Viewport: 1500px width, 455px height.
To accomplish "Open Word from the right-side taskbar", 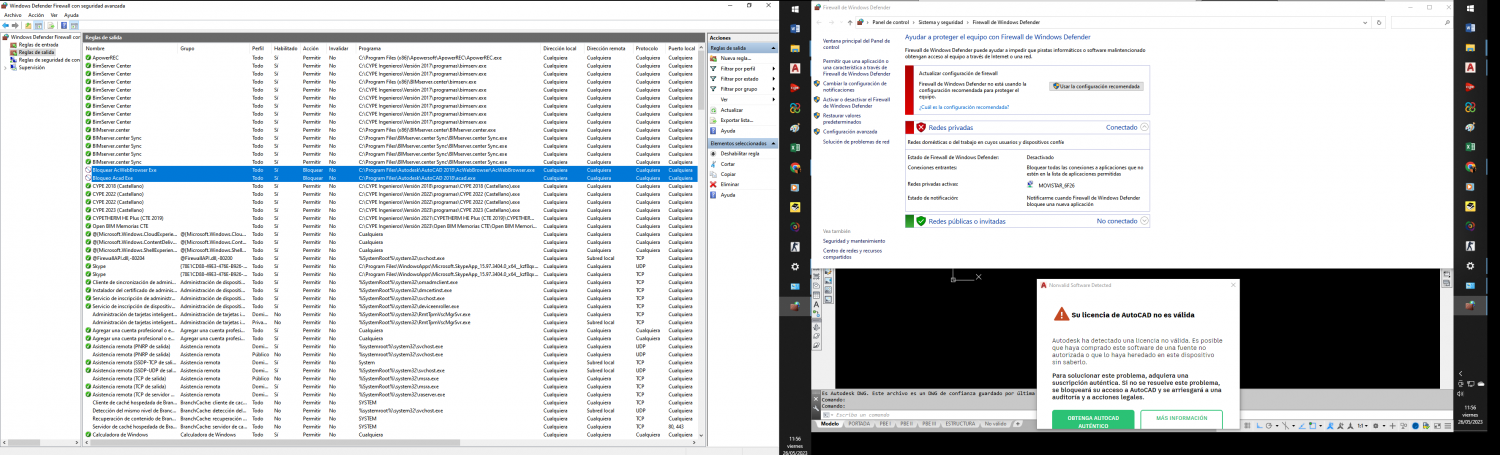I will point(1471,30).
